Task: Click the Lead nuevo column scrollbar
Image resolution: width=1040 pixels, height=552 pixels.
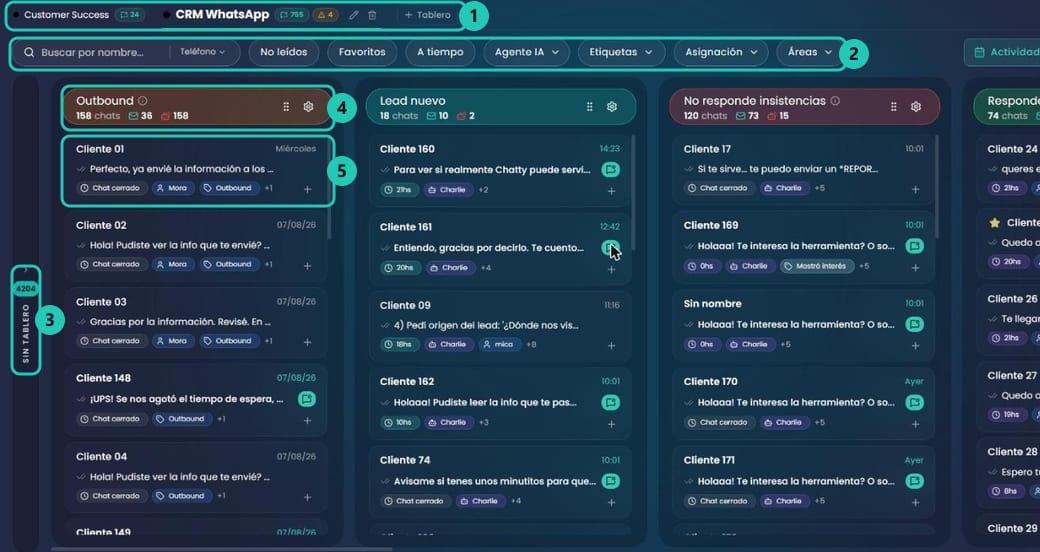Action: click(x=633, y=192)
